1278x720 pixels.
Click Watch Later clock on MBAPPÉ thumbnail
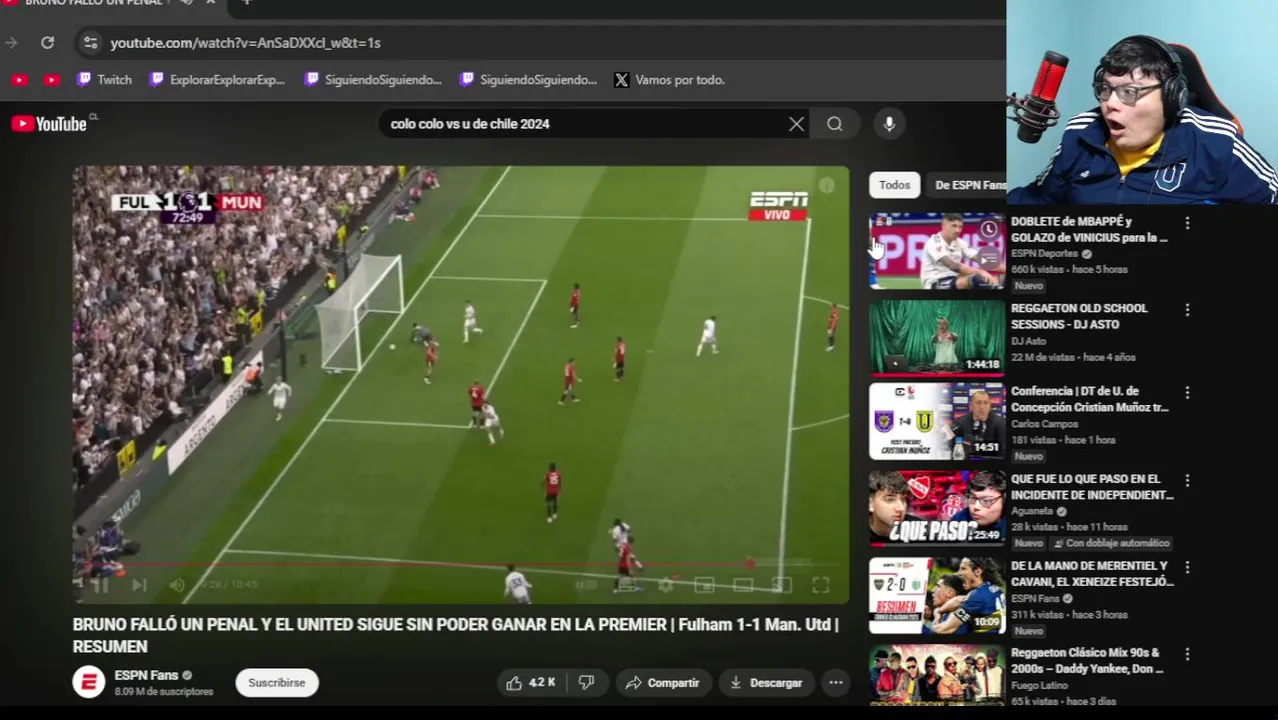pos(989,229)
